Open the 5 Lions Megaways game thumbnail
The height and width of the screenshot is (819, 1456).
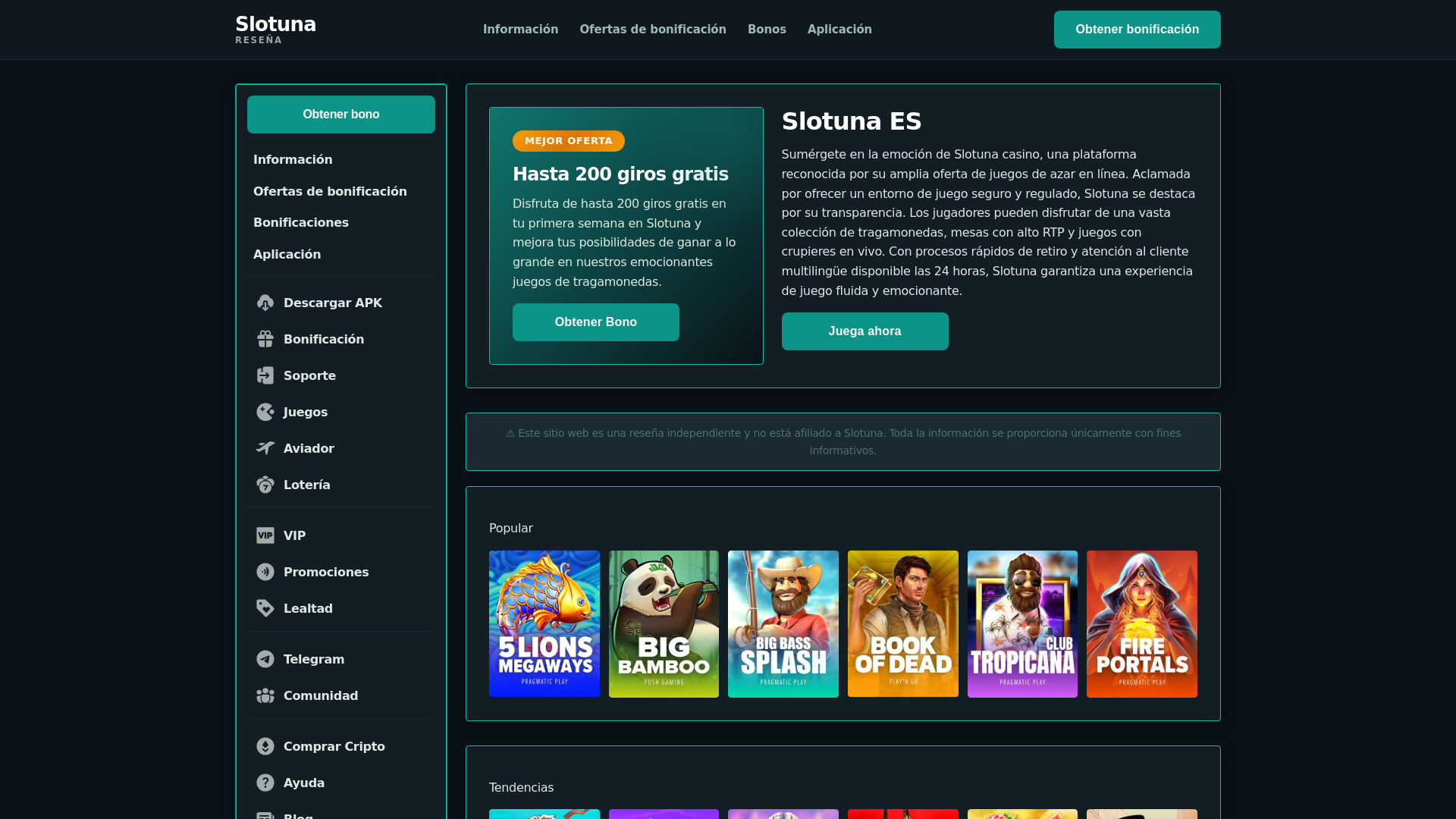[x=544, y=624]
